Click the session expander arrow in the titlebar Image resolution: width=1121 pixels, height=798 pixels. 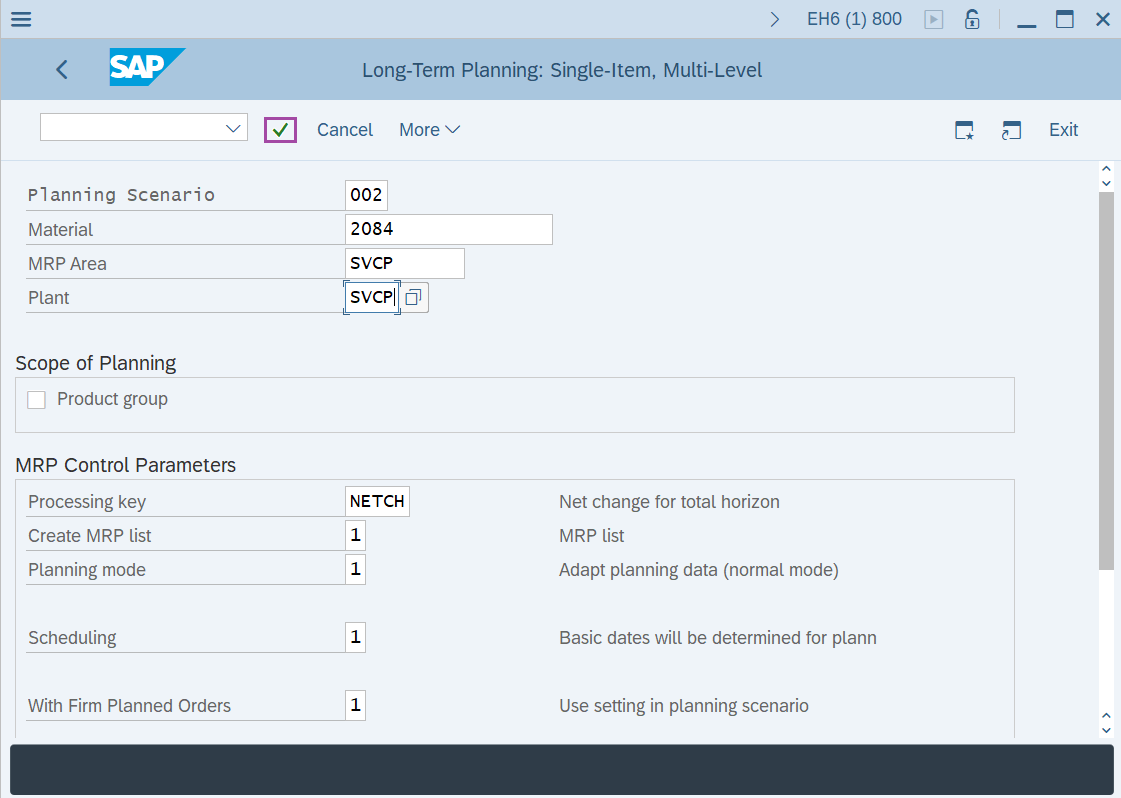pos(777,18)
